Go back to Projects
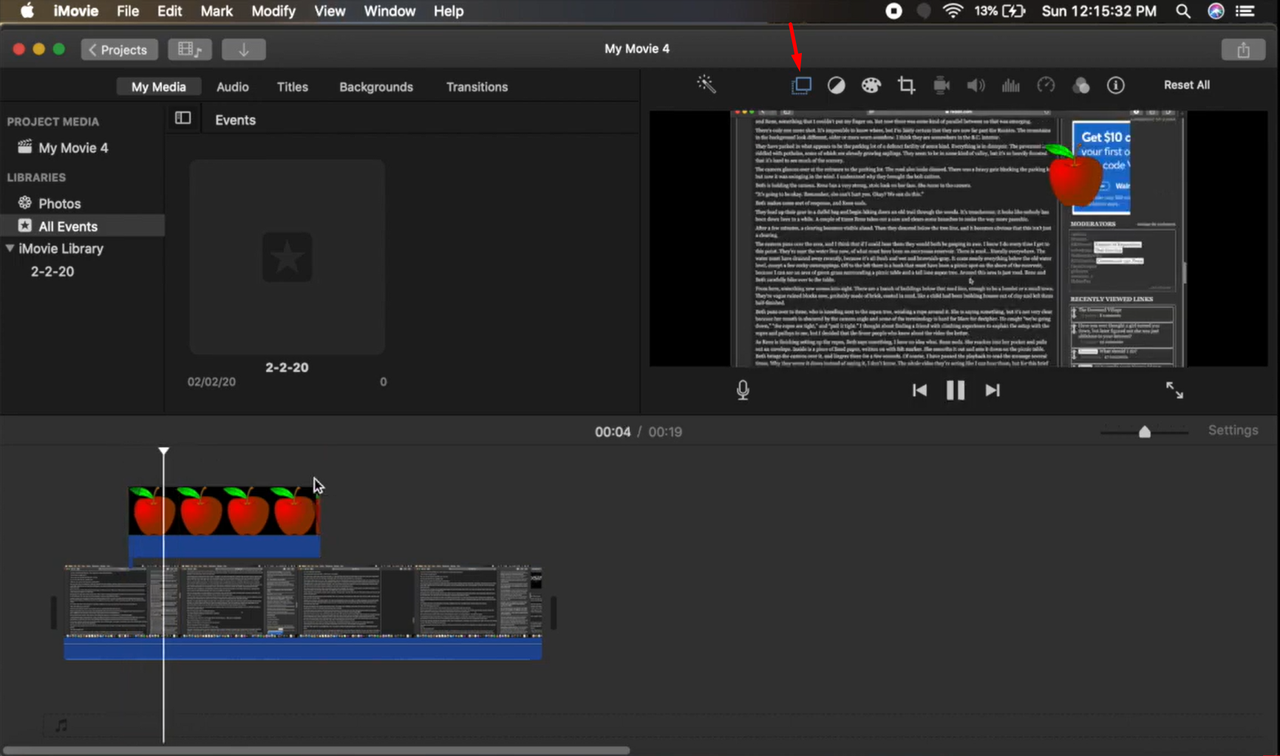 pyautogui.click(x=118, y=49)
